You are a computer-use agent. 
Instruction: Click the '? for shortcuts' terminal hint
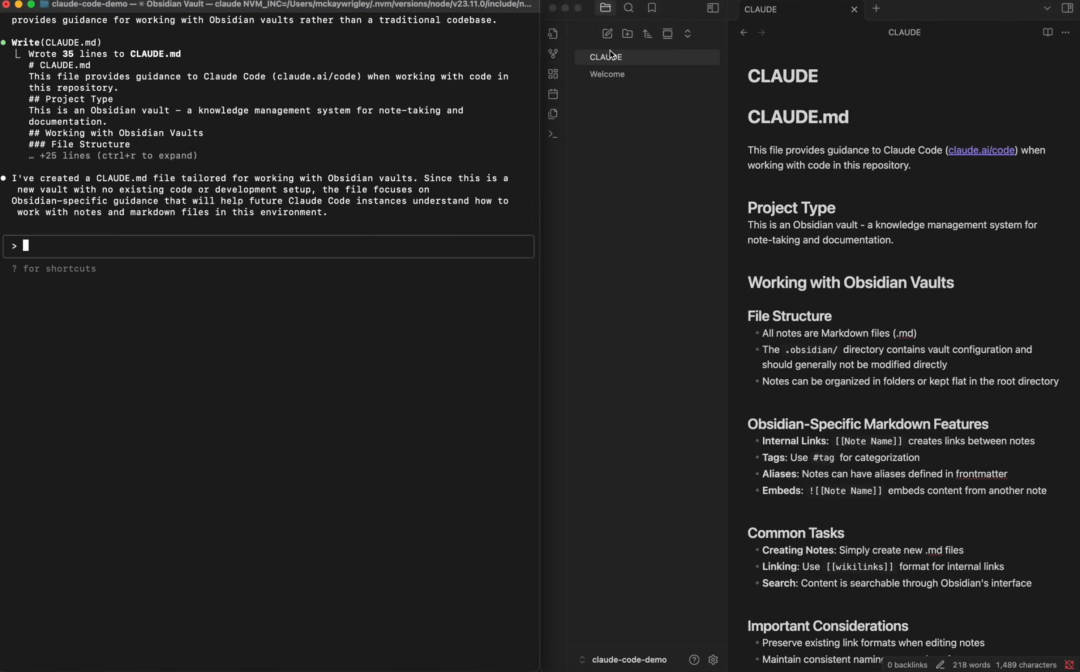[x=54, y=269]
